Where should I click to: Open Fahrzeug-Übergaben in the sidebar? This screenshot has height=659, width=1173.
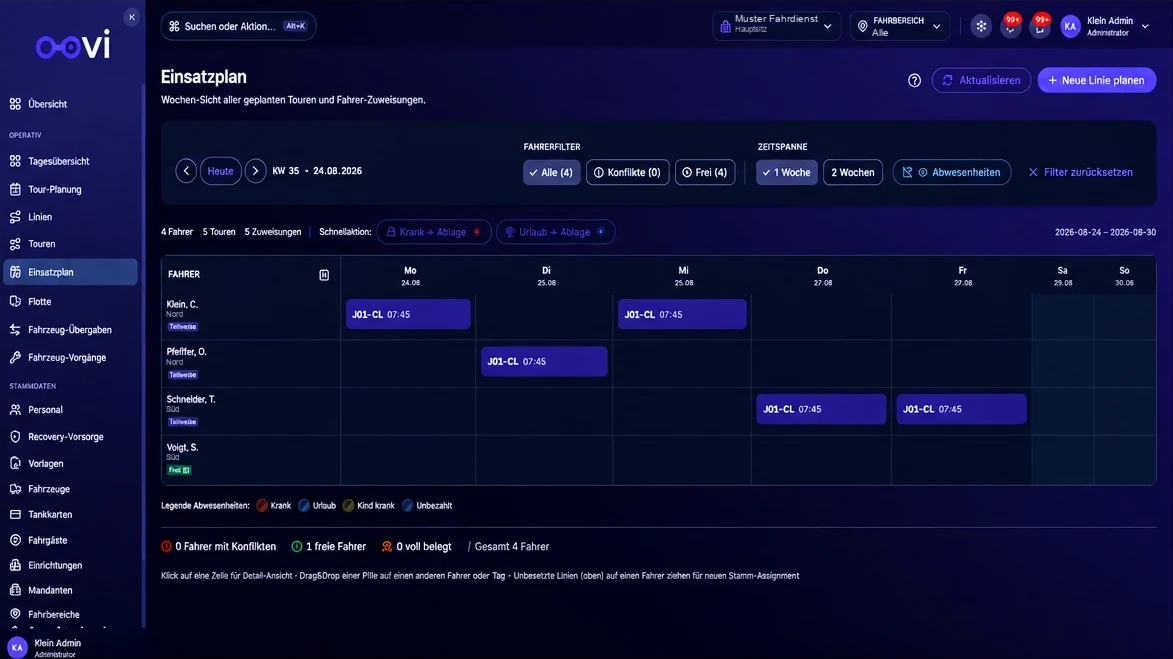pos(70,330)
